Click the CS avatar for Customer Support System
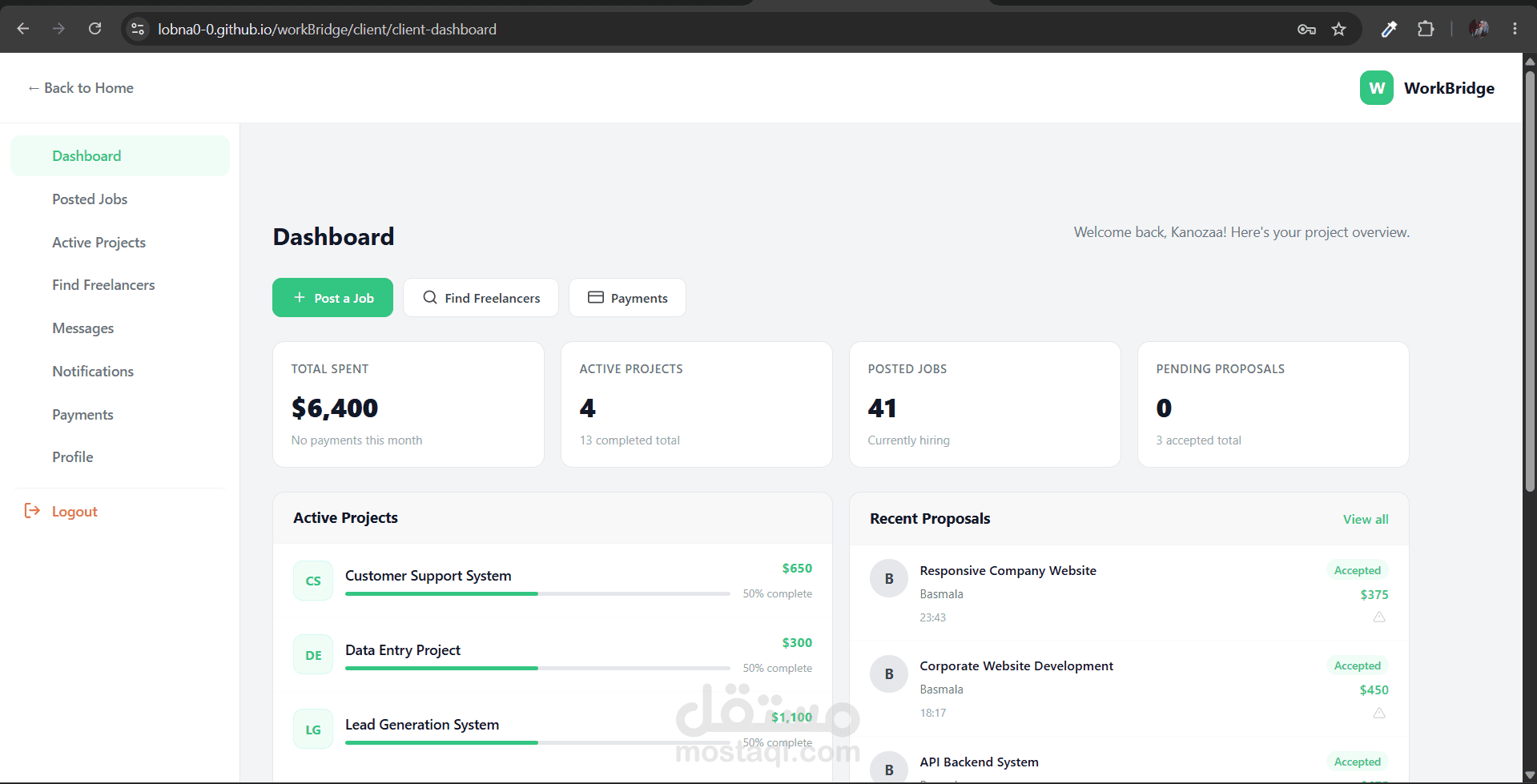This screenshot has width=1537, height=784. tap(313, 581)
